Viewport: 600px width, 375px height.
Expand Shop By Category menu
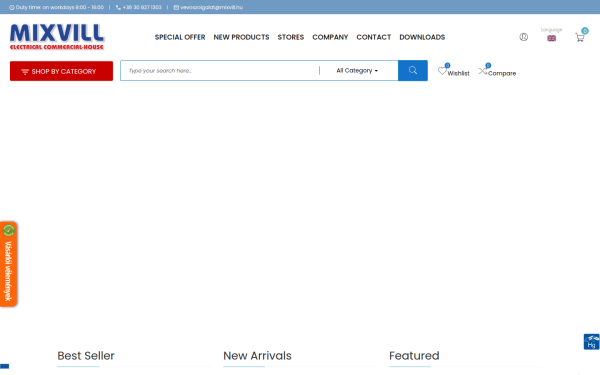61,71
